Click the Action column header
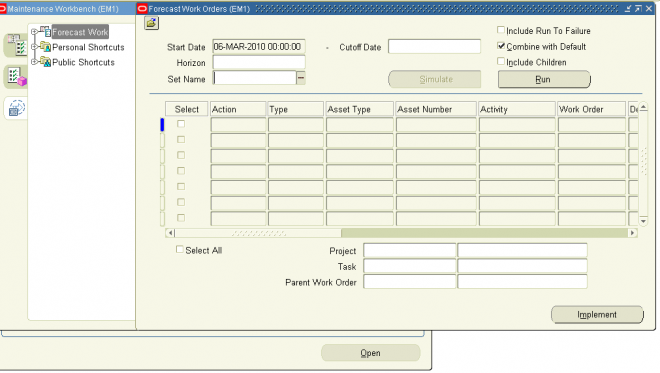660x373 pixels. tap(238, 109)
